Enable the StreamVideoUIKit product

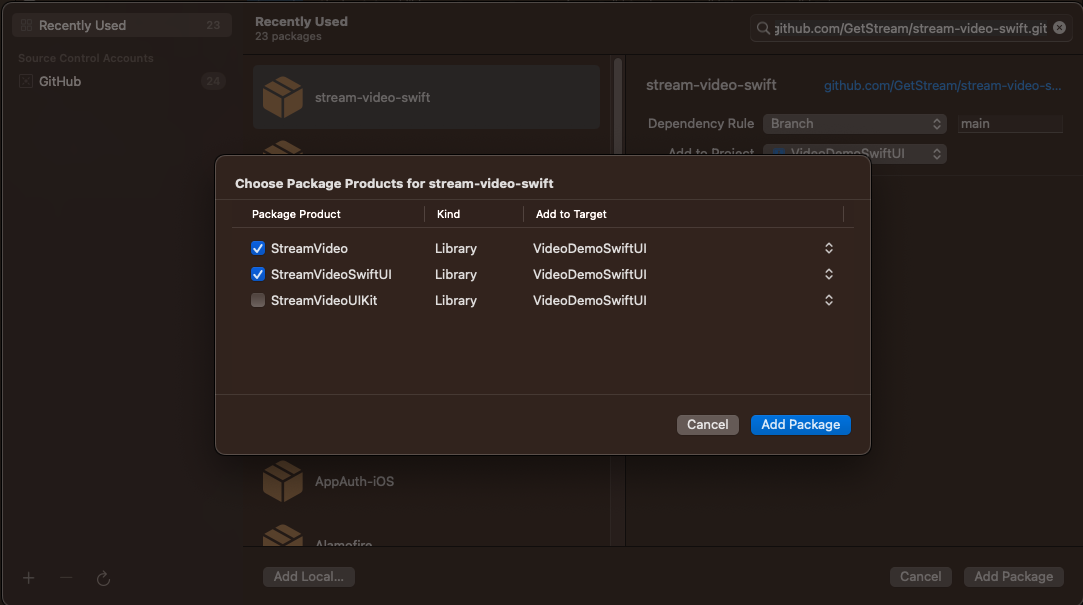tap(258, 300)
